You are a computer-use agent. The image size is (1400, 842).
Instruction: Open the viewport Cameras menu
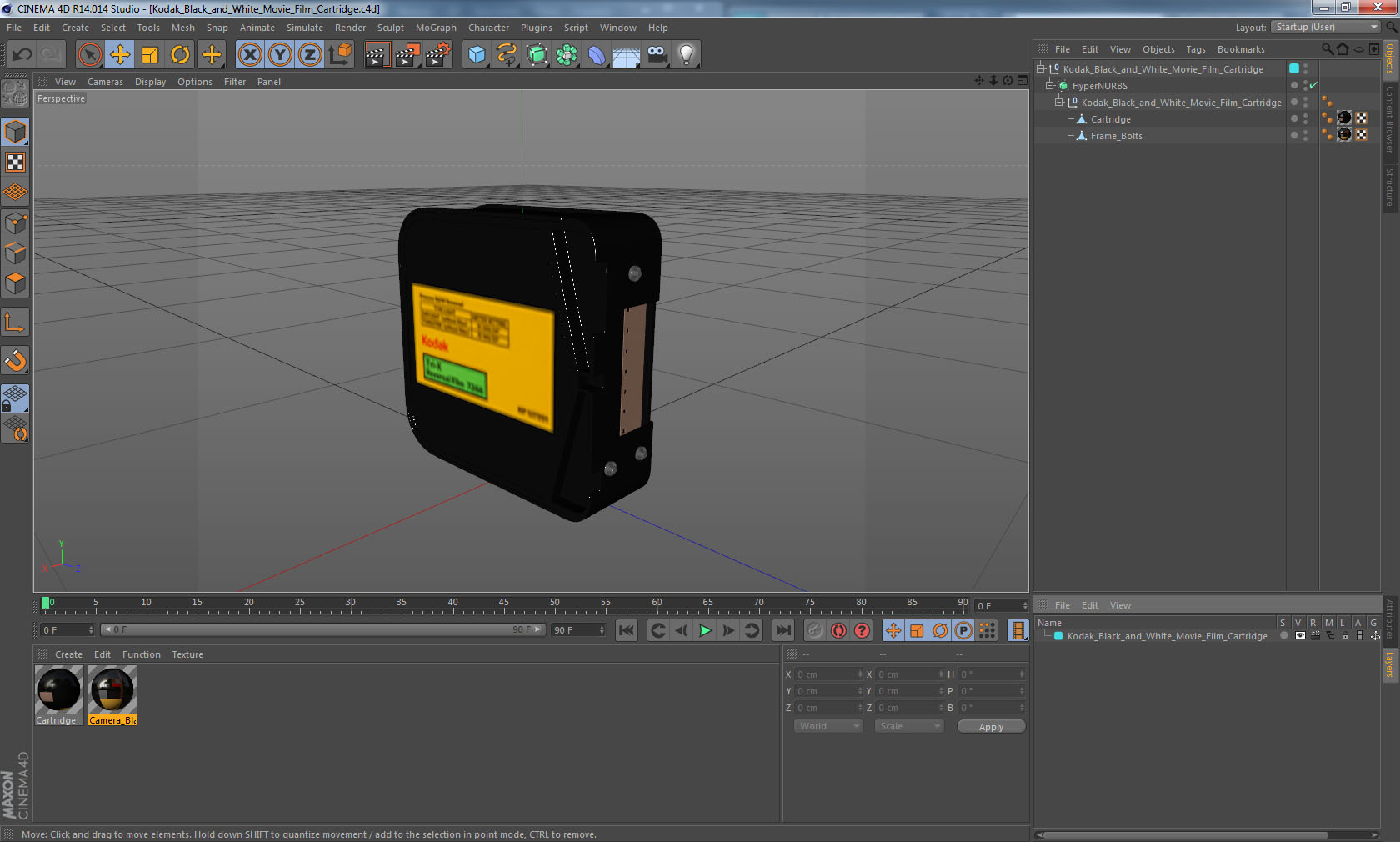(x=105, y=82)
